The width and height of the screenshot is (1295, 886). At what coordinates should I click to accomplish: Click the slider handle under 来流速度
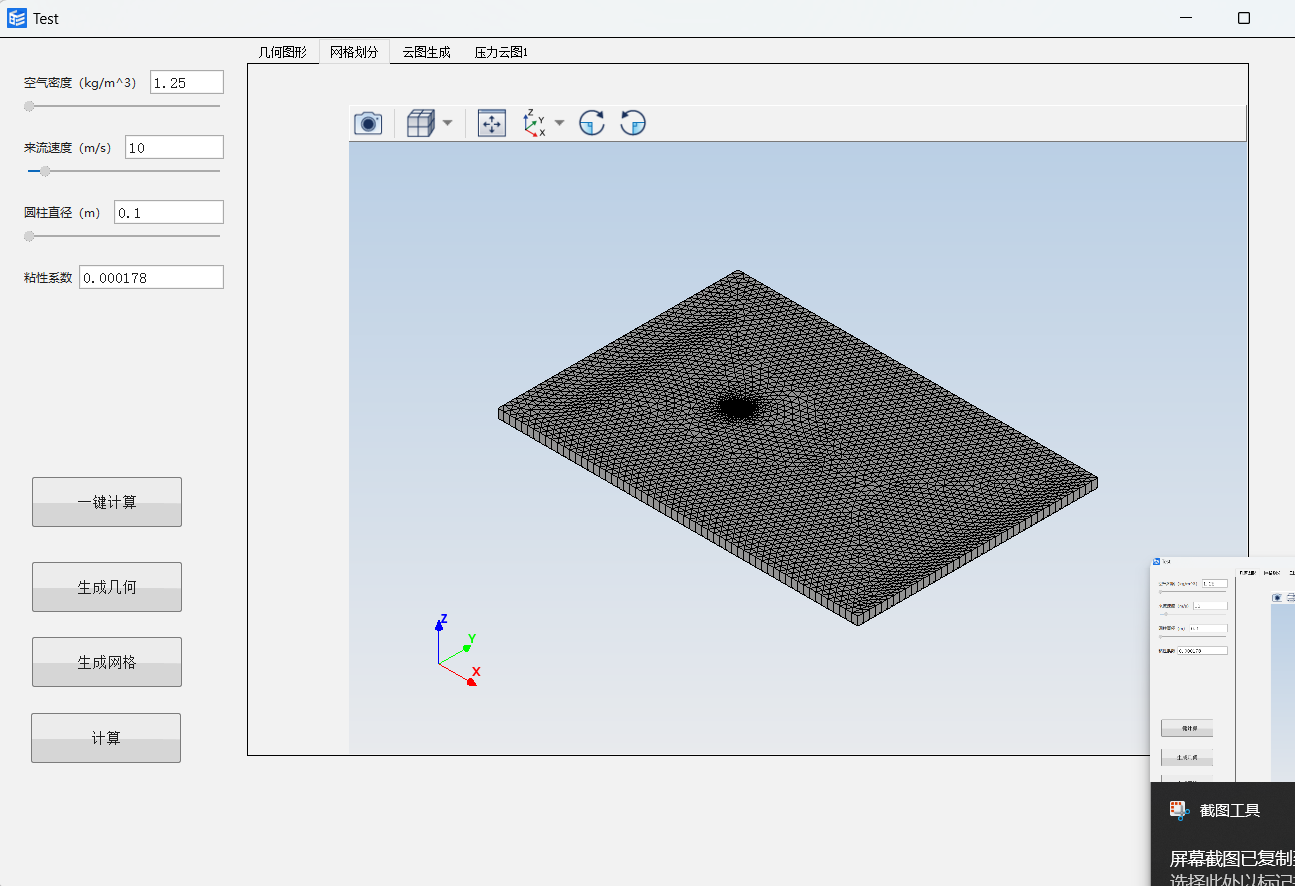pos(44,171)
